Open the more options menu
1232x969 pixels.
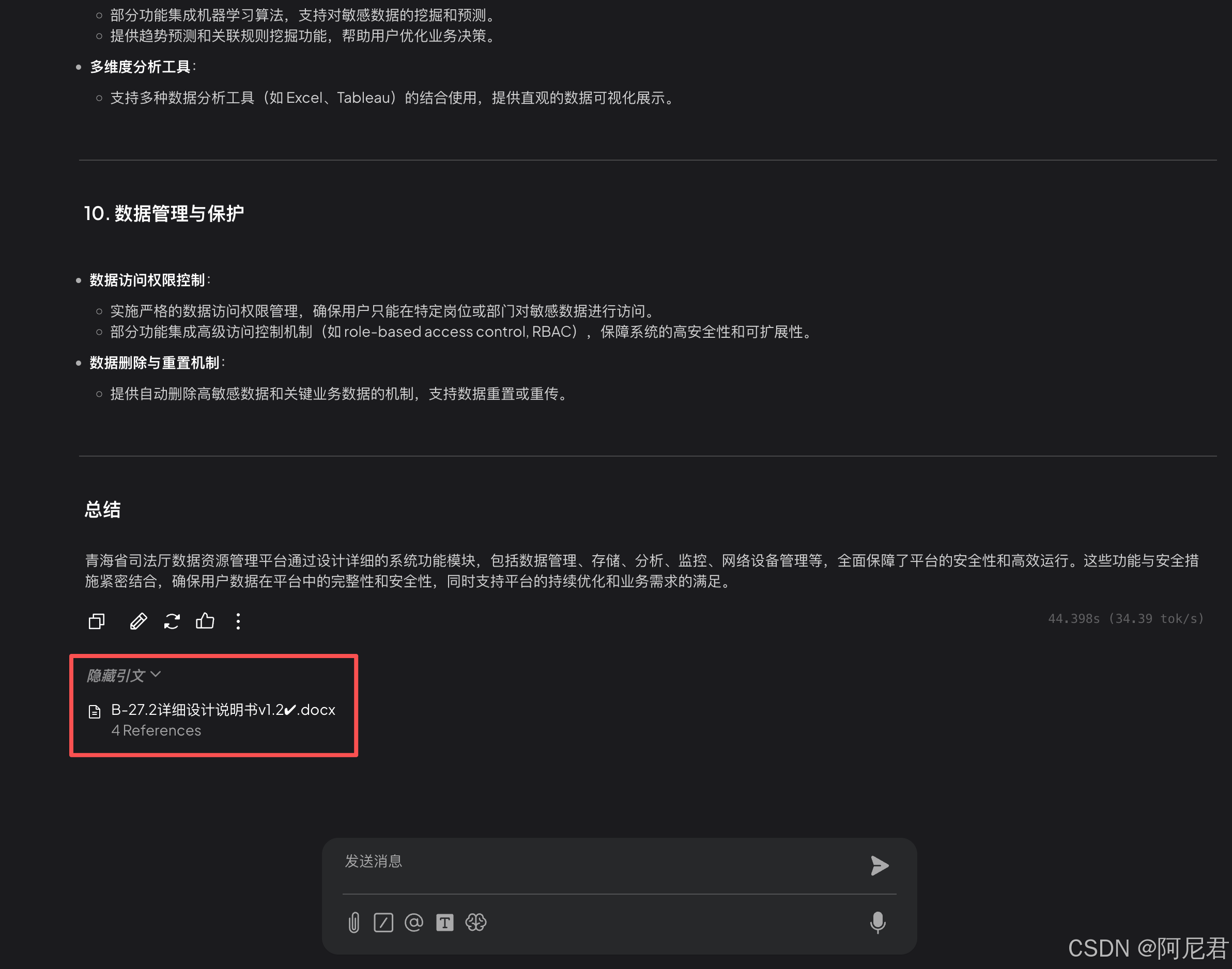click(x=238, y=621)
